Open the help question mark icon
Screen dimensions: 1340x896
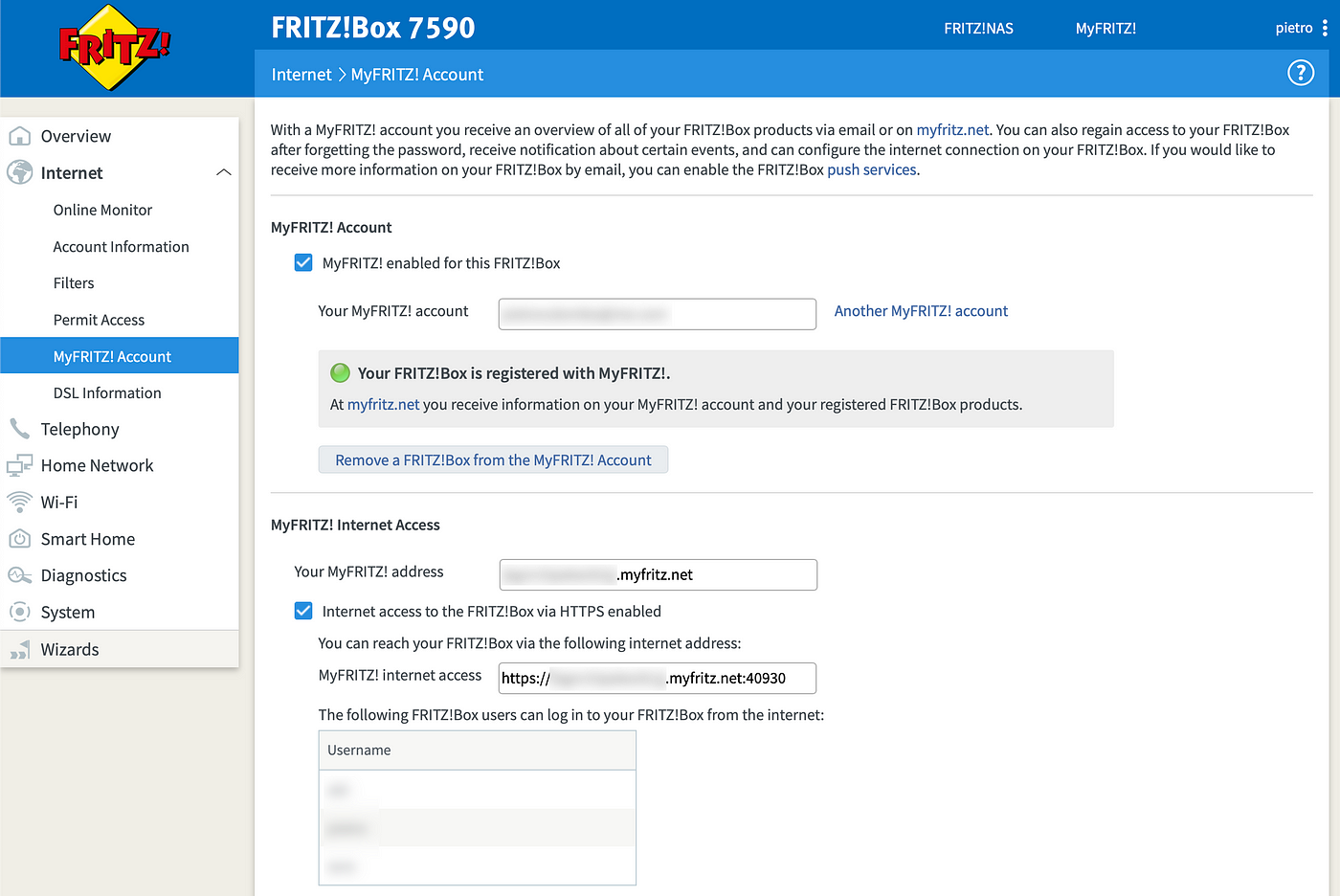[1301, 73]
